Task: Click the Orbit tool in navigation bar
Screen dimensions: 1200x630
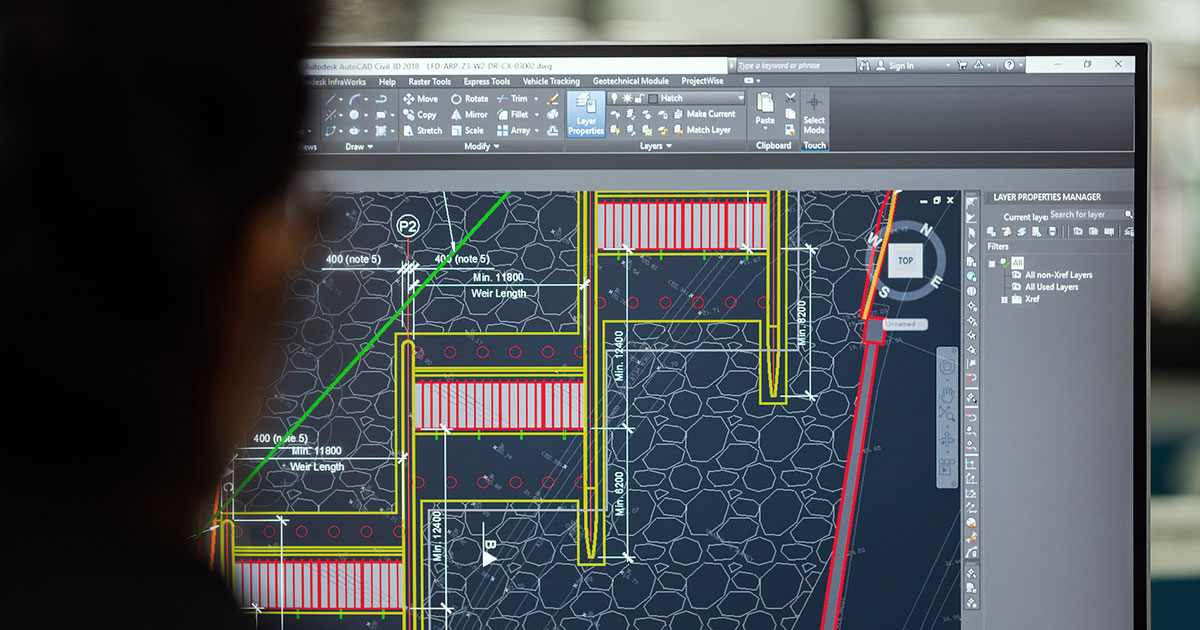Action: [x=947, y=441]
